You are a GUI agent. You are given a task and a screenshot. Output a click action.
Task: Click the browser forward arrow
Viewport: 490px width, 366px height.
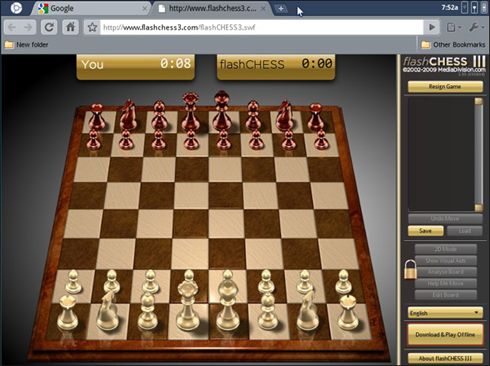click(x=28, y=27)
